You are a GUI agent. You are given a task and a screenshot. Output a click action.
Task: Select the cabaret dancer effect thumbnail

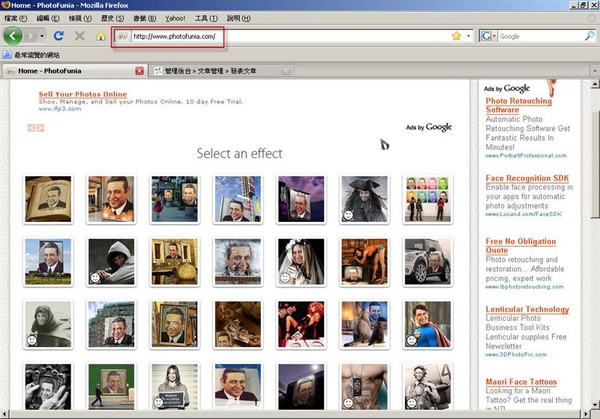[301, 324]
